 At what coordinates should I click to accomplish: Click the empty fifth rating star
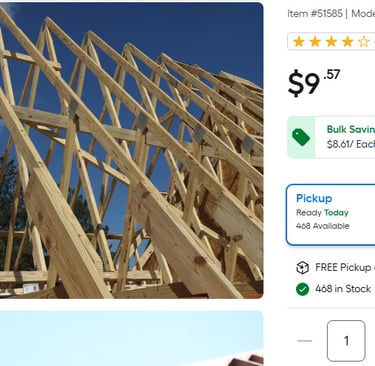[x=364, y=42]
